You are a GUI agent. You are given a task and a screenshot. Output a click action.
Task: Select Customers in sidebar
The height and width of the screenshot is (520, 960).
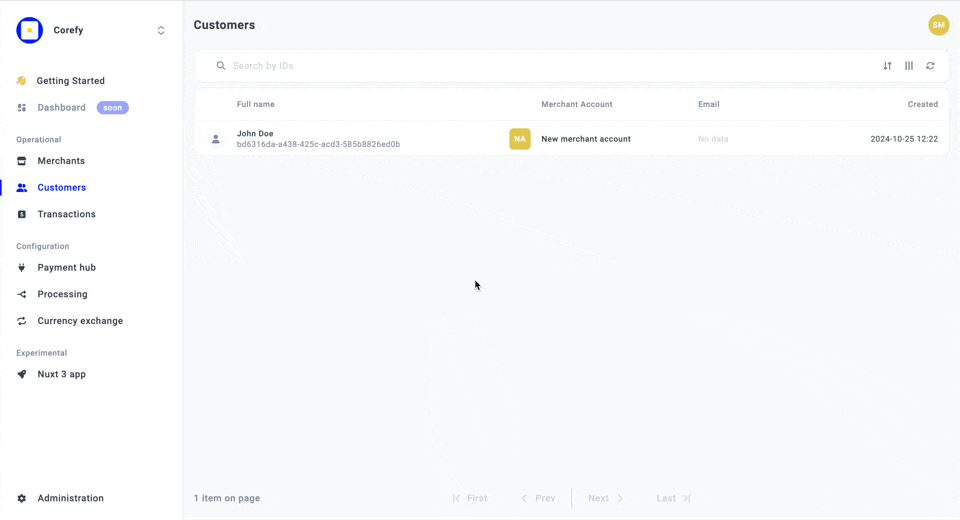point(61,187)
